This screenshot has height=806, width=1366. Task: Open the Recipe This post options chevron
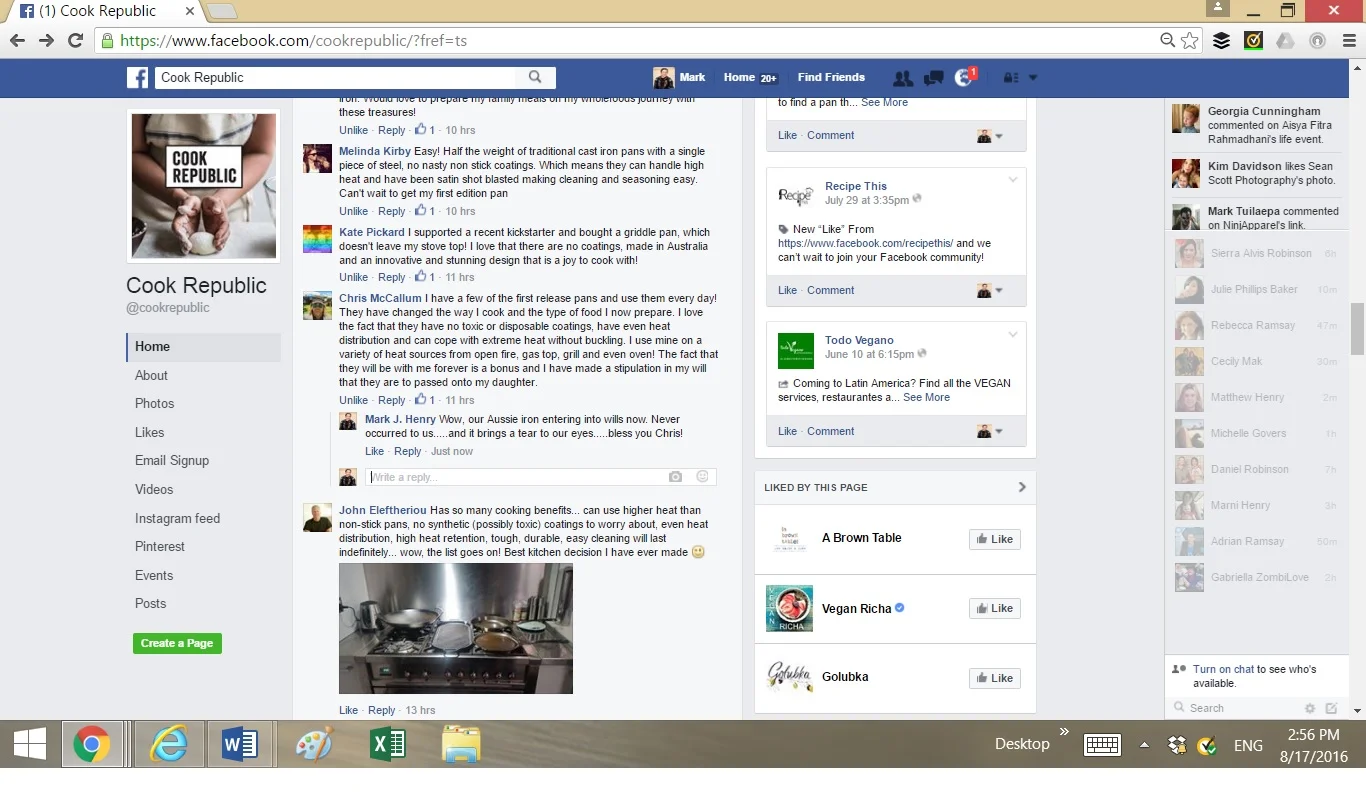[x=1013, y=180]
